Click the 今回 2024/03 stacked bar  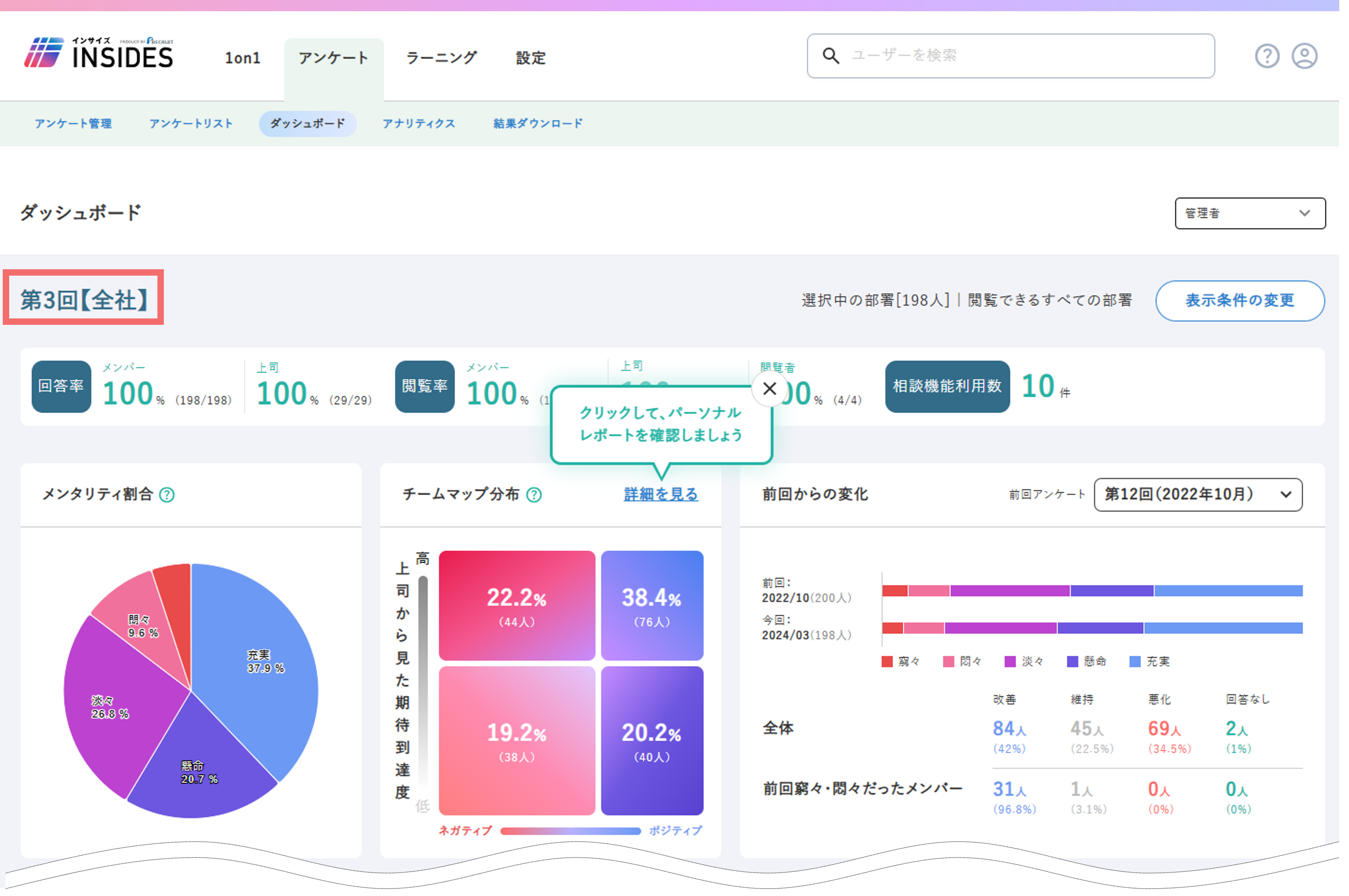(1092, 629)
